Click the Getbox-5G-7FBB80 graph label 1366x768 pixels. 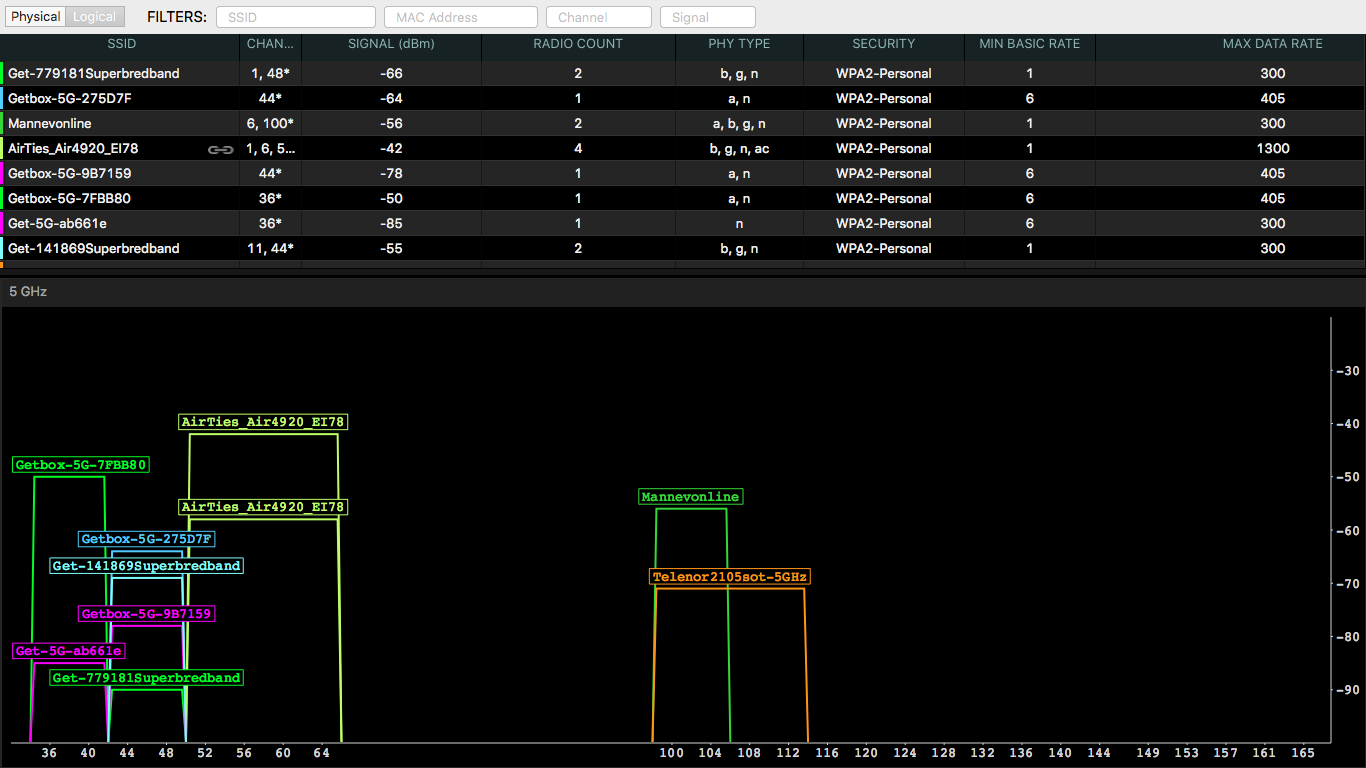[x=81, y=465]
